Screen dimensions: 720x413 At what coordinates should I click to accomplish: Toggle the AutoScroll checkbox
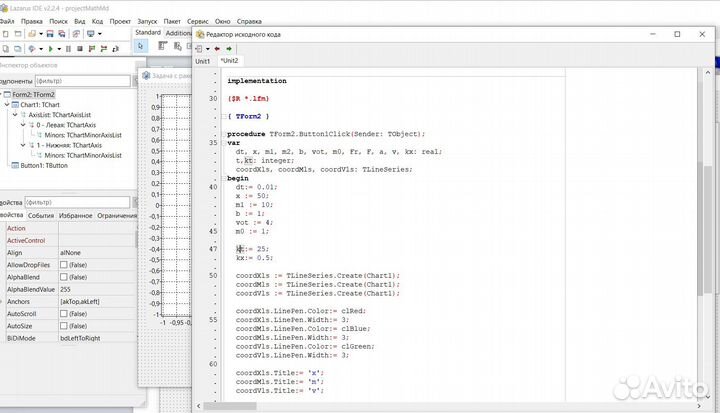(65, 313)
